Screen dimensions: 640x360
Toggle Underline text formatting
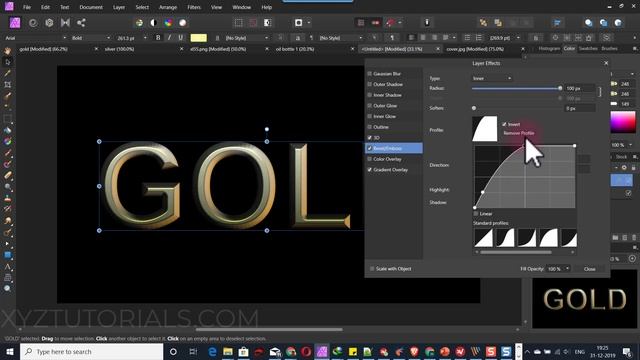pyautogui.click(x=180, y=38)
